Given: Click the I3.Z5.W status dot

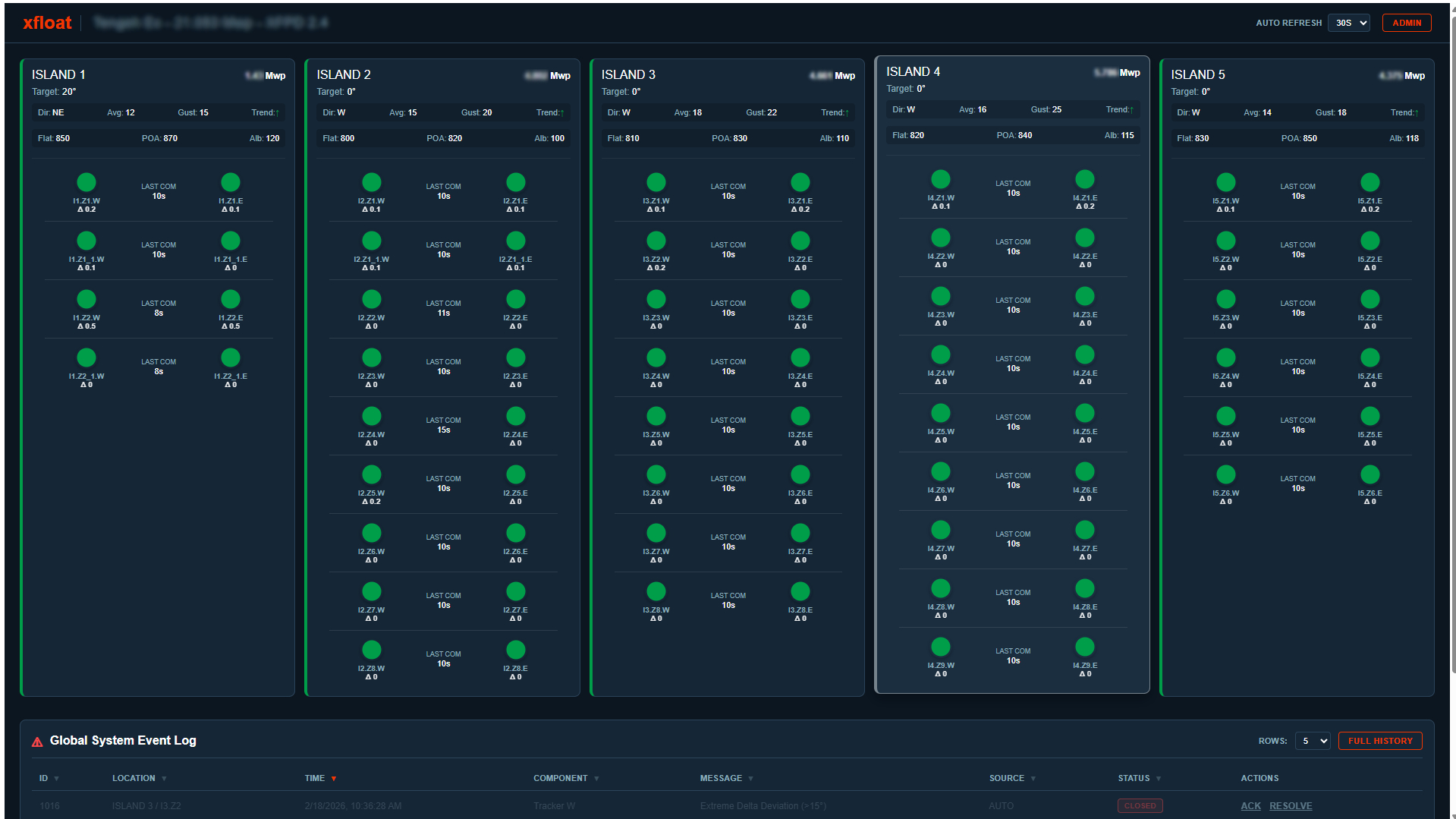Looking at the screenshot, I should tap(656, 415).
